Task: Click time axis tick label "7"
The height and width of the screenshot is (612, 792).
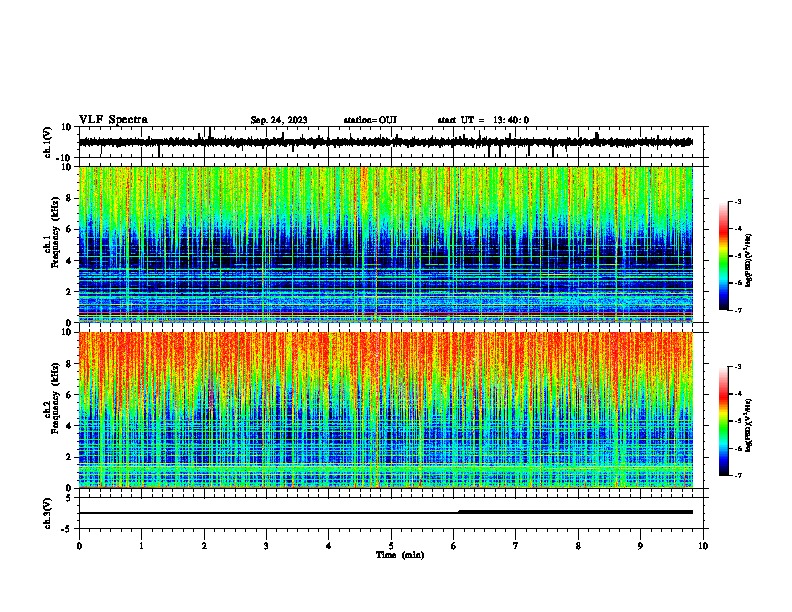Action: coord(516,546)
